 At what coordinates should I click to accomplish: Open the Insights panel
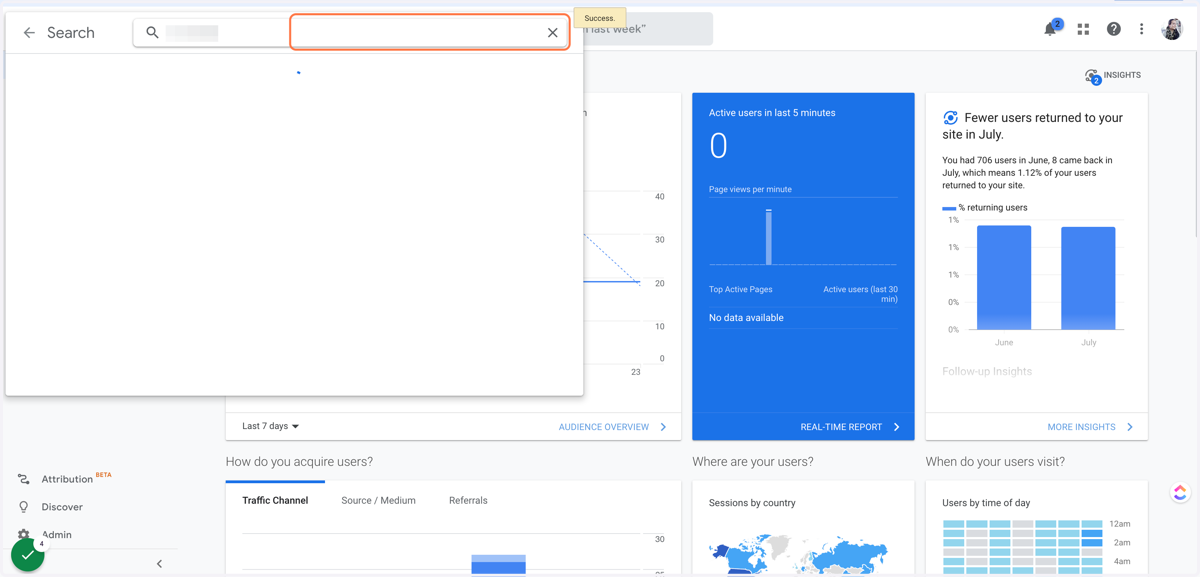[1113, 75]
